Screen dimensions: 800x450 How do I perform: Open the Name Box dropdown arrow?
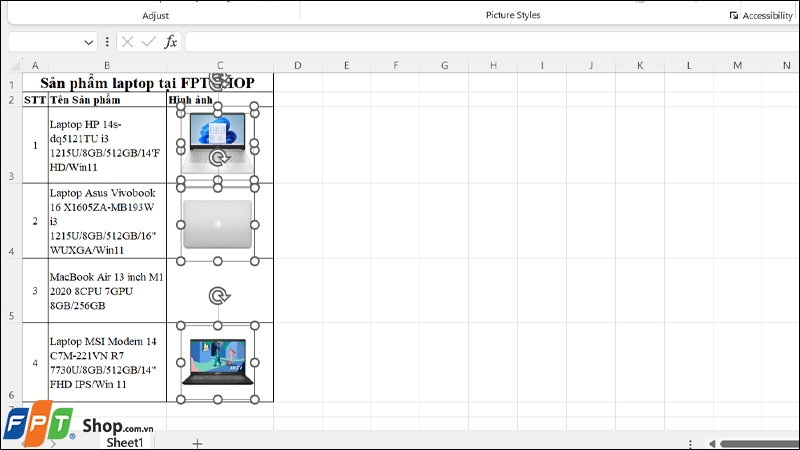tap(89, 42)
